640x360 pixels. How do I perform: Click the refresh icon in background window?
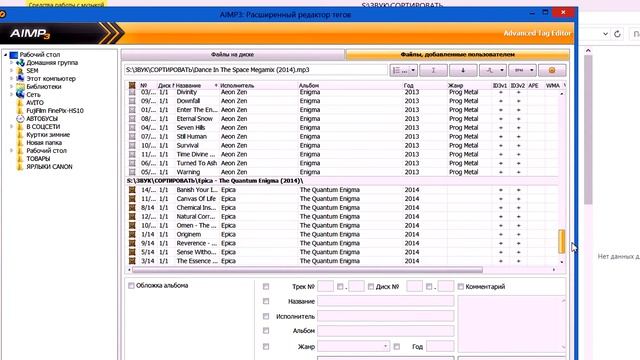pyautogui.click(x=618, y=34)
